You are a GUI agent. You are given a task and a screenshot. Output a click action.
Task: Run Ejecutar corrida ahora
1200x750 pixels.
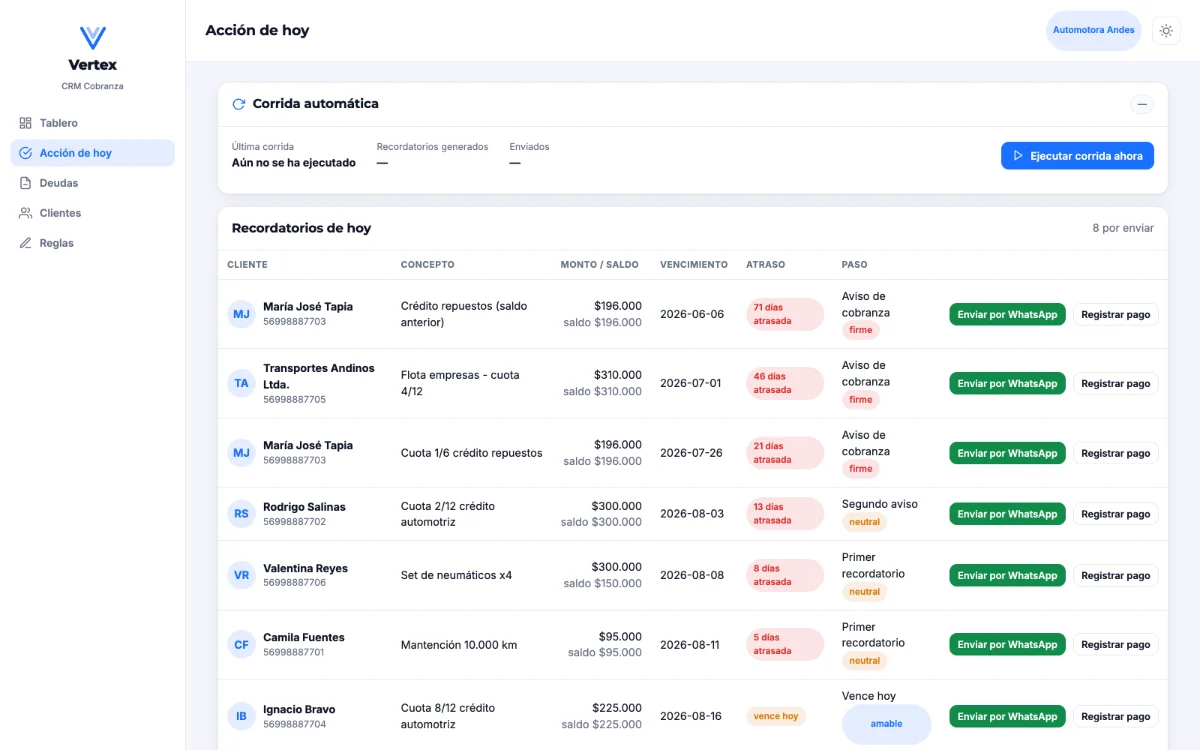coord(1077,156)
